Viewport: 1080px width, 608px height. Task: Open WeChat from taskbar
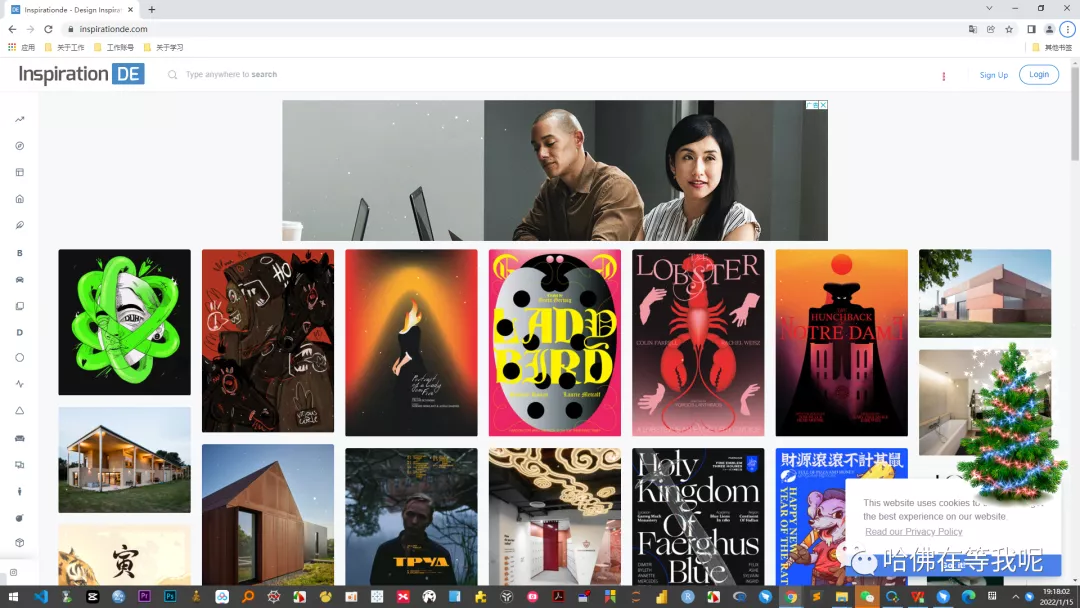[867, 596]
